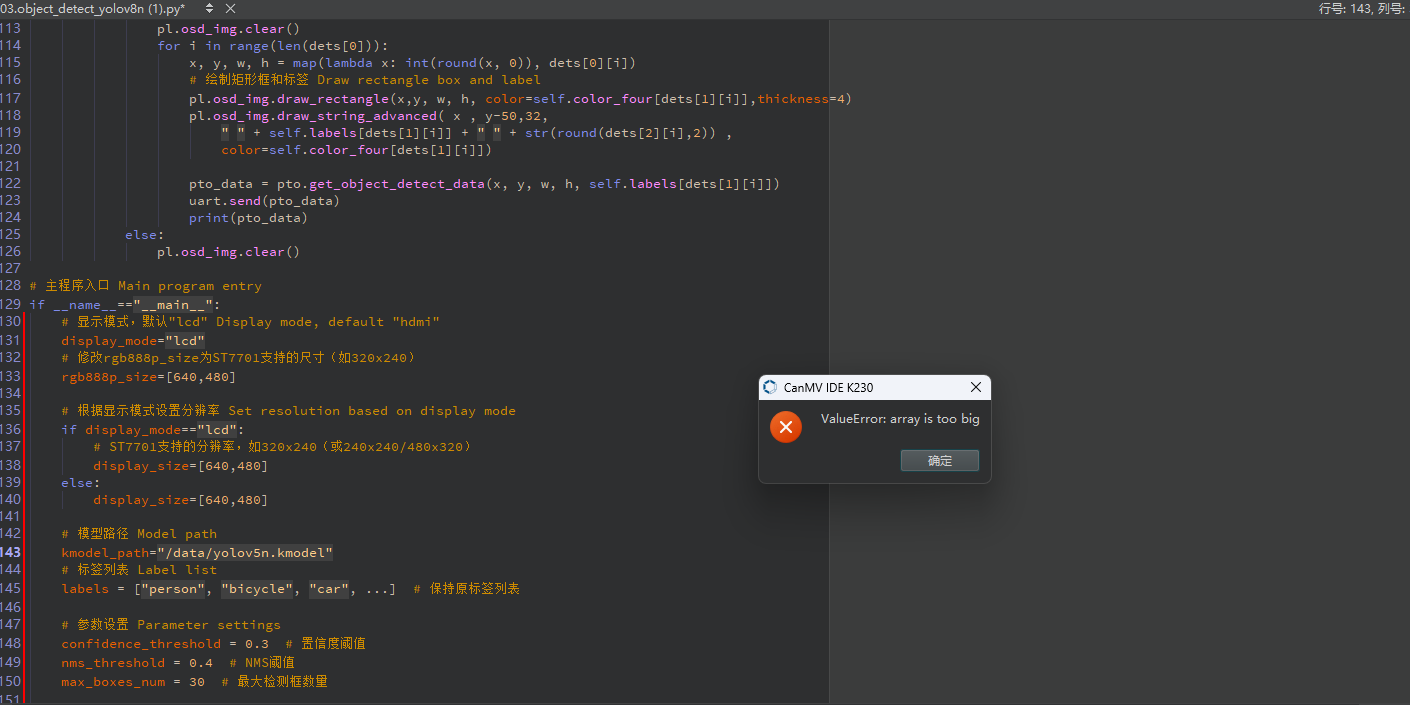This screenshot has width=1410, height=705.
Task: Click the uart.send(pto_data) statement
Action: (264, 200)
